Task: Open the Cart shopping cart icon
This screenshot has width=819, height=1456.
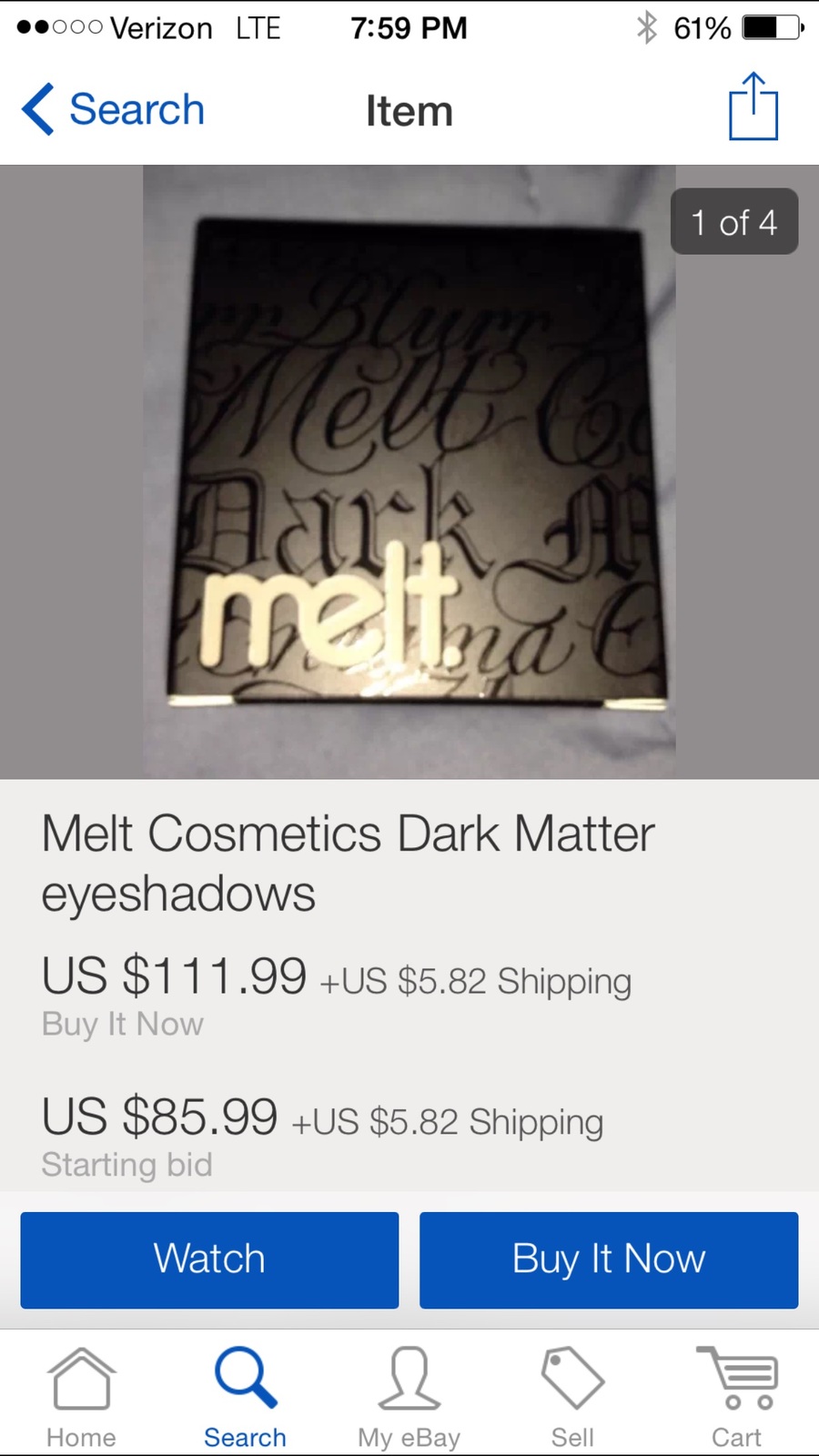Action: point(736,1378)
